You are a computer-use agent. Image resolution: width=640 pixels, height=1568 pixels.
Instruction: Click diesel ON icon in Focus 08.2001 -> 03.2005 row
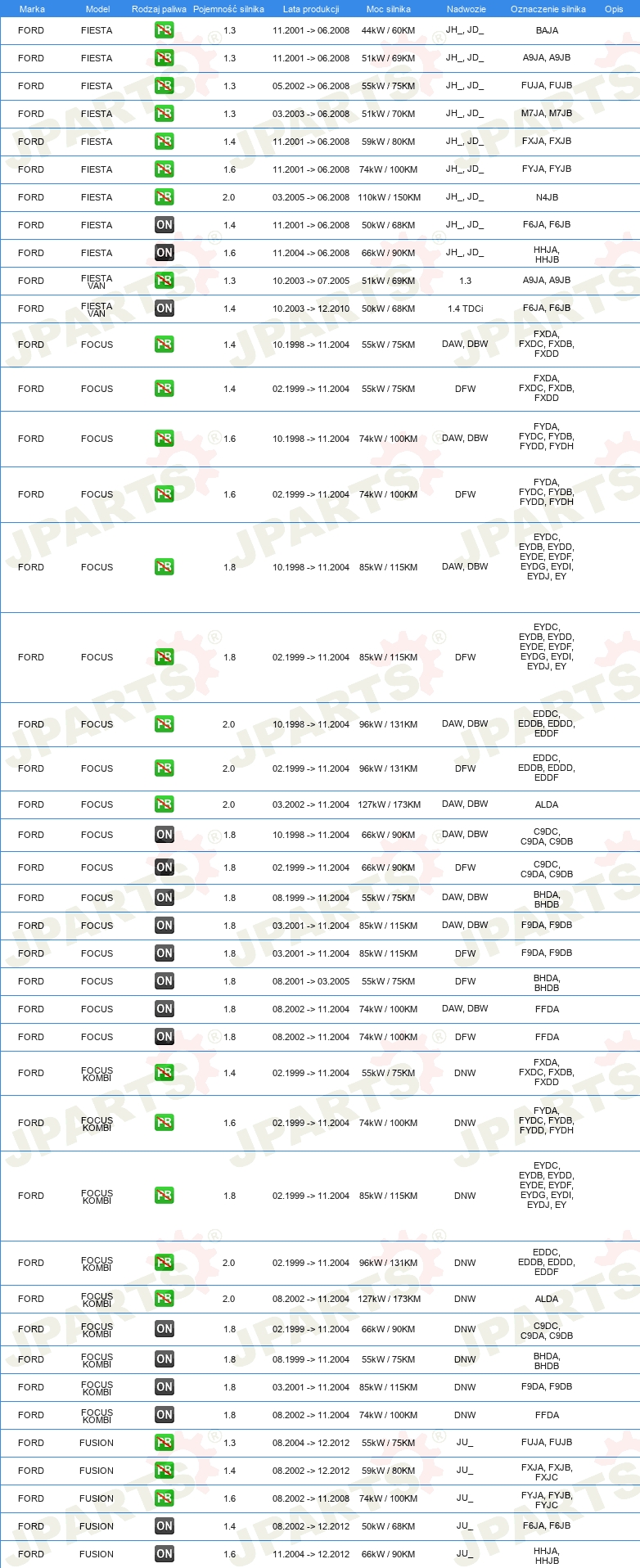(165, 981)
